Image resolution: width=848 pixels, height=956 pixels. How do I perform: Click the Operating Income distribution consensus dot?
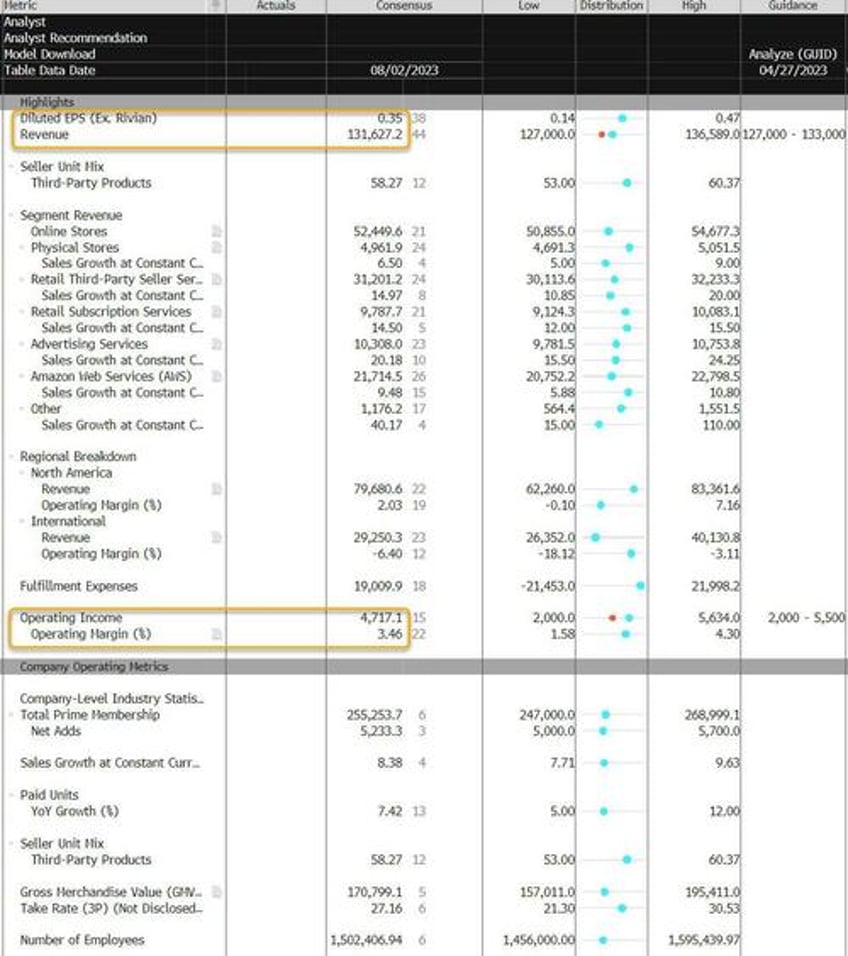click(629, 618)
